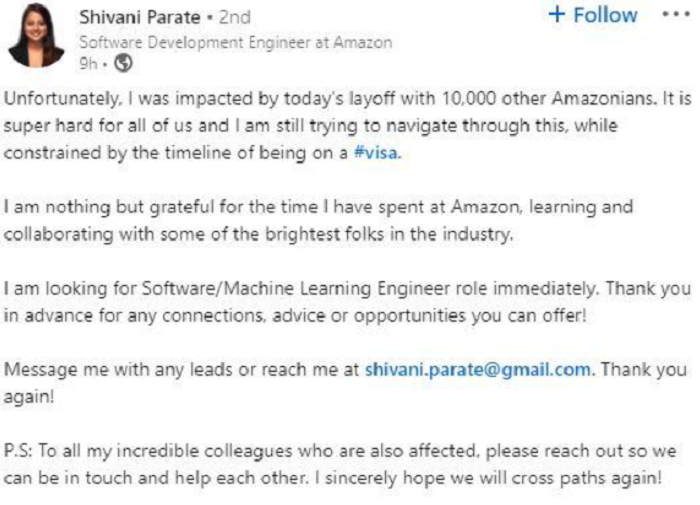This screenshot has width=700, height=505.
Task: Click the plus icon beside Follow
Action: click(558, 15)
